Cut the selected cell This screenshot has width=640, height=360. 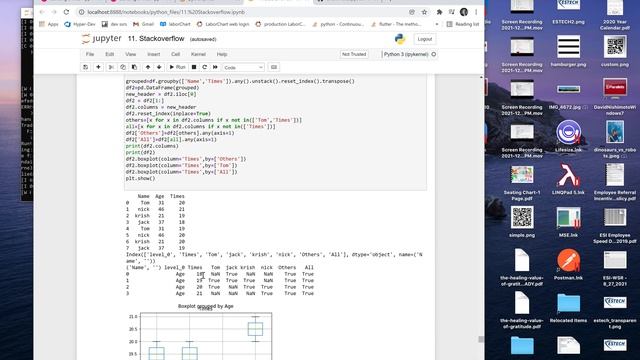pyautogui.click(x=111, y=67)
